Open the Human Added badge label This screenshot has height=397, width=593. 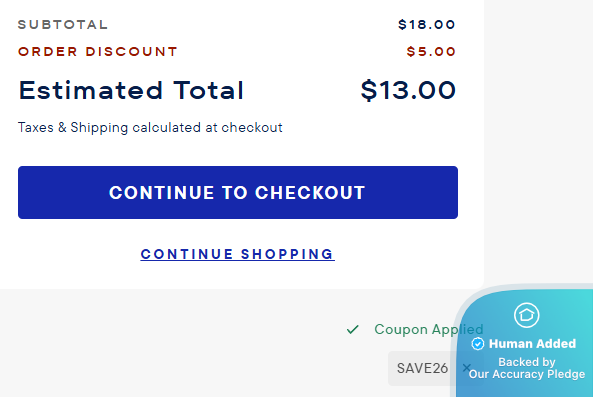(x=532, y=344)
